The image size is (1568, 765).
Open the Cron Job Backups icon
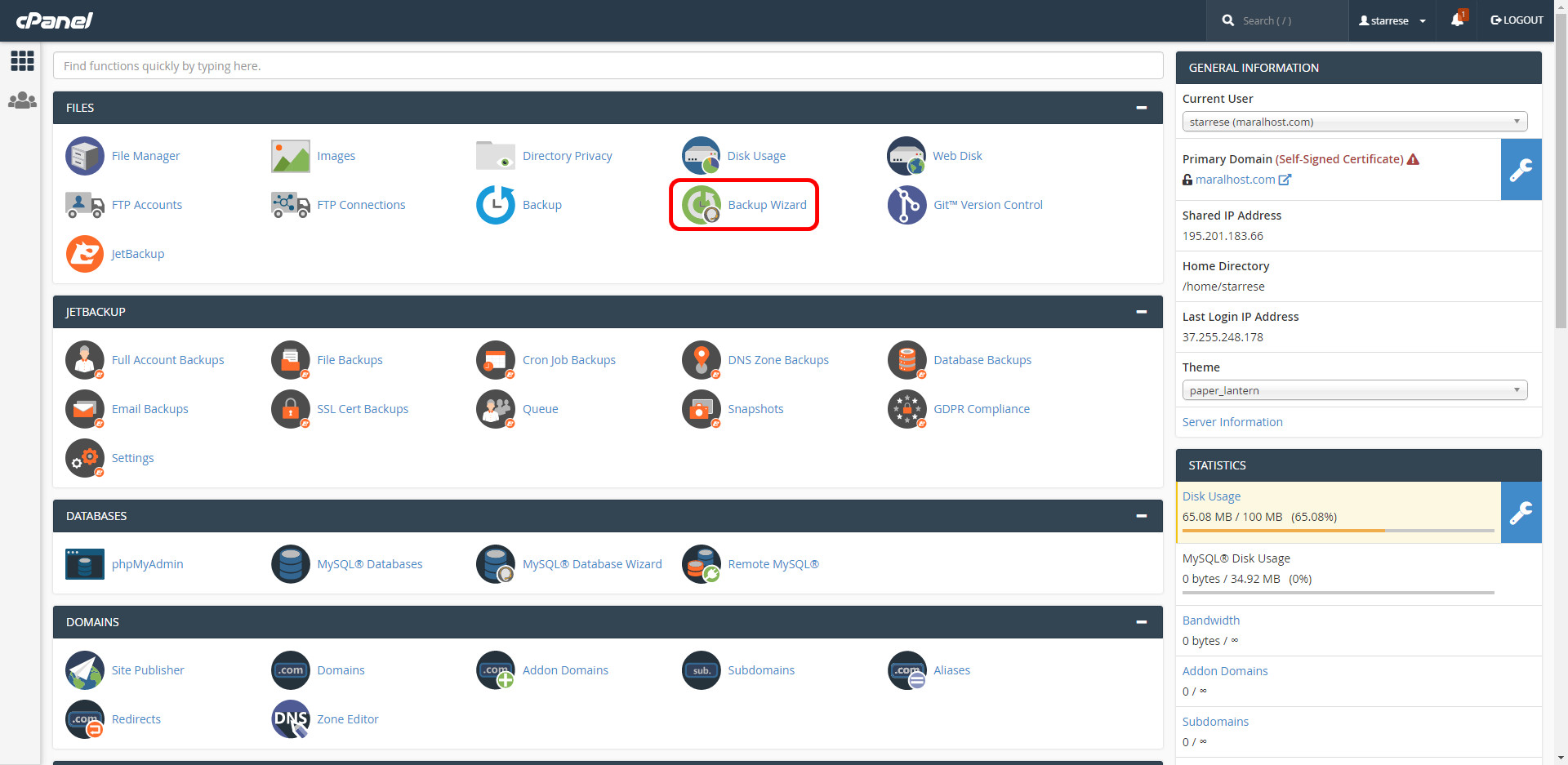point(496,360)
